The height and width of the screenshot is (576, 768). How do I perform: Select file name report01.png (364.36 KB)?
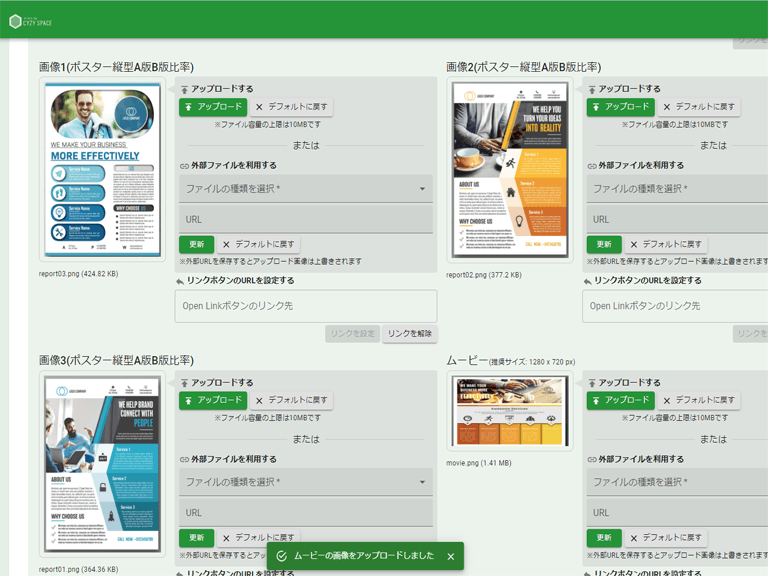[x=78, y=570]
